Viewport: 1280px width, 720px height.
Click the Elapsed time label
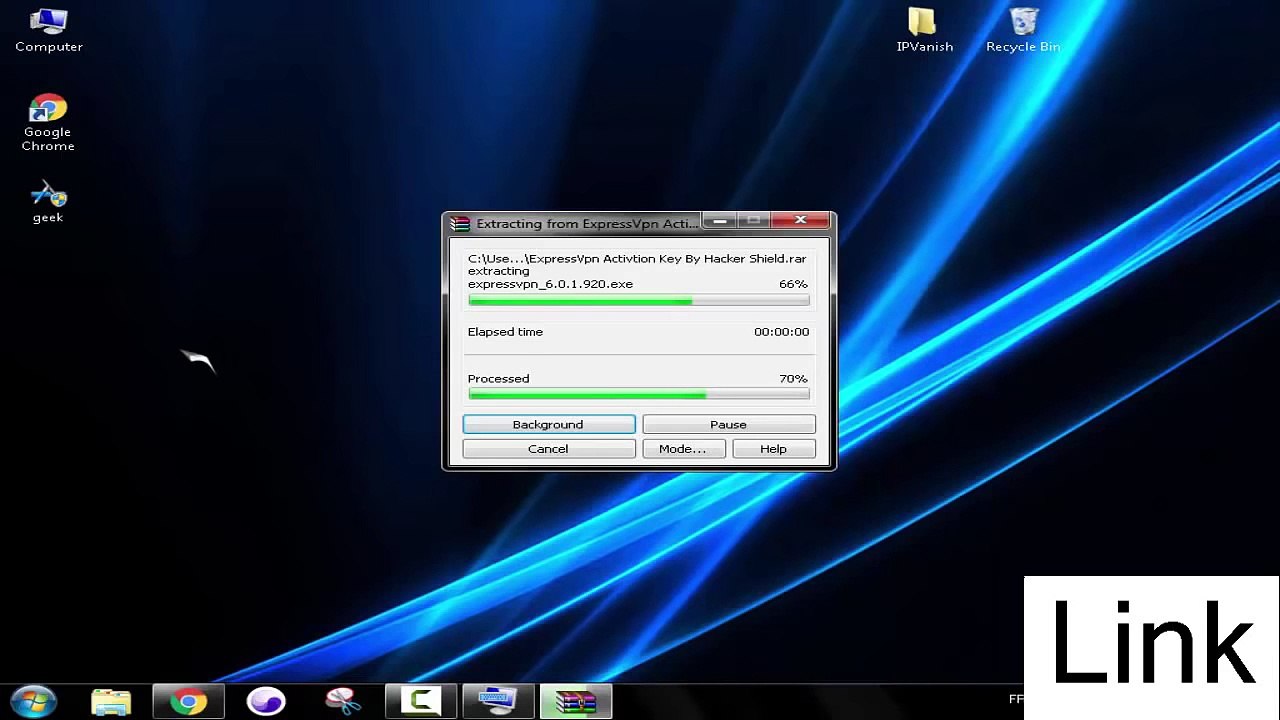pos(505,332)
